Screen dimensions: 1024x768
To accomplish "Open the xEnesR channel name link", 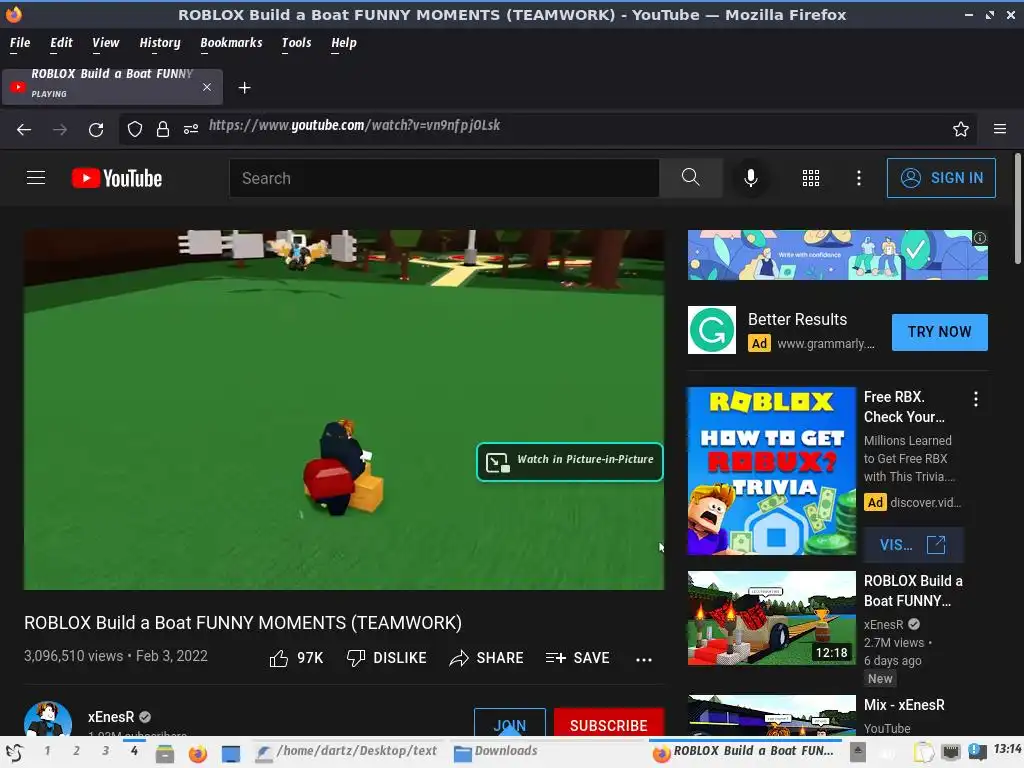I will pos(111,717).
